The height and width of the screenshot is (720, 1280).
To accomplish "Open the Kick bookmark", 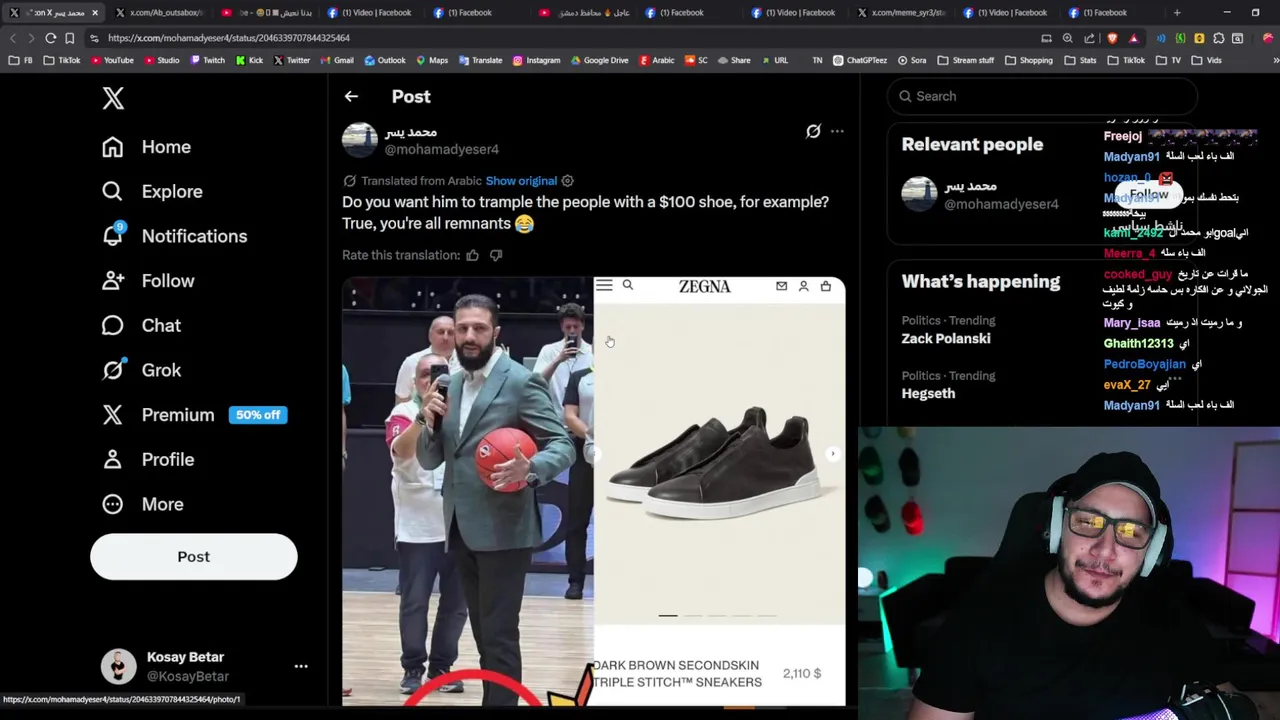I will pos(250,60).
